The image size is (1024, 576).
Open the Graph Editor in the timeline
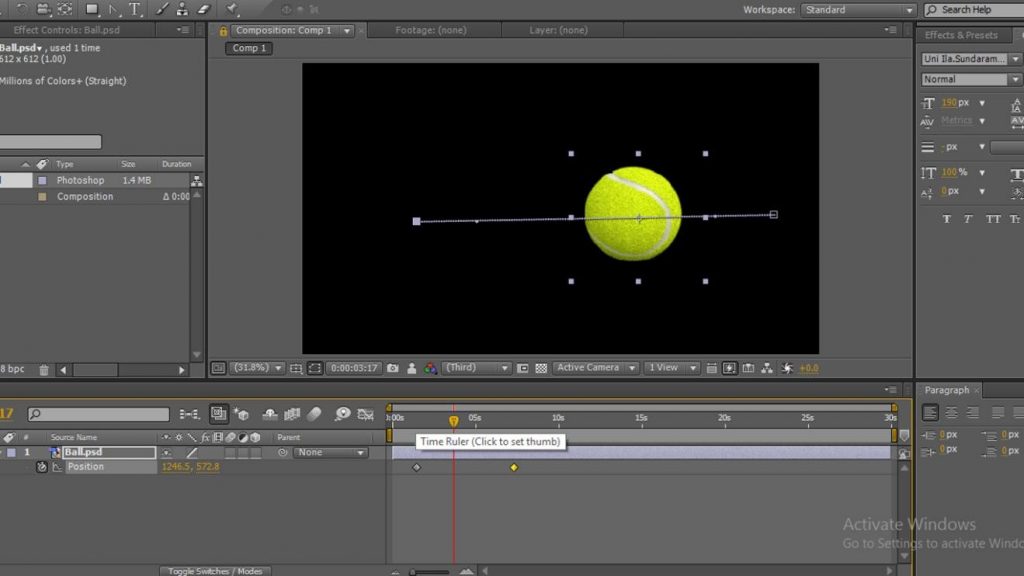click(x=366, y=413)
